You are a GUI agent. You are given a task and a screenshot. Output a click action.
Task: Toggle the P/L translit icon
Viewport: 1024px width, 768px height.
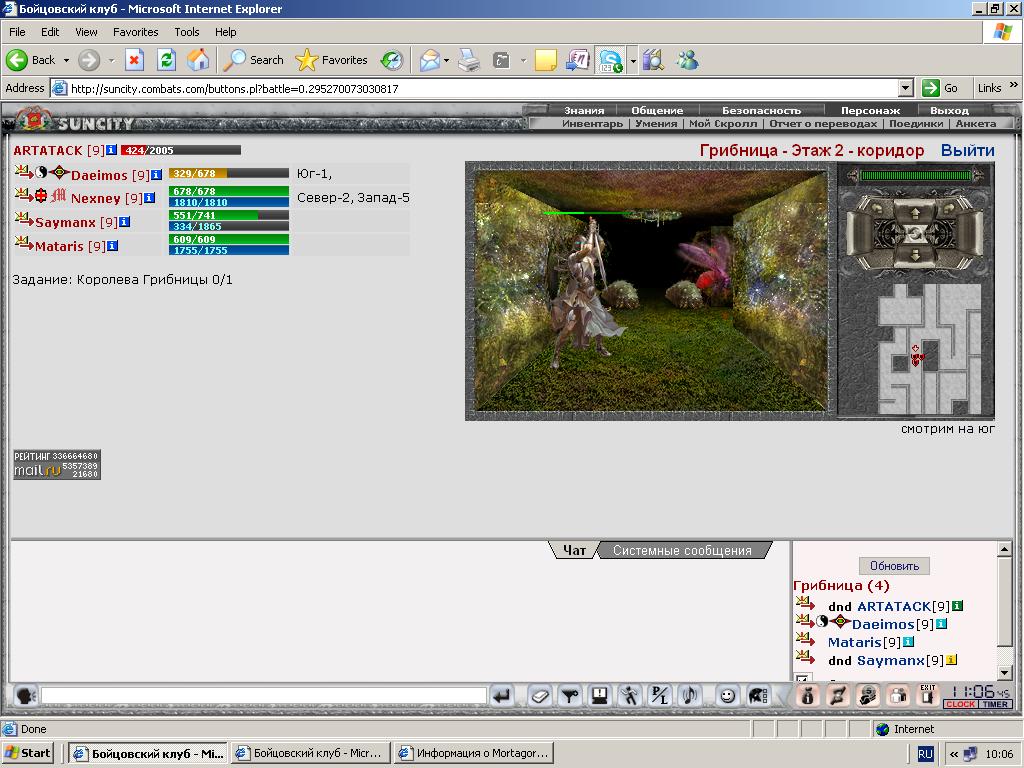coord(659,696)
